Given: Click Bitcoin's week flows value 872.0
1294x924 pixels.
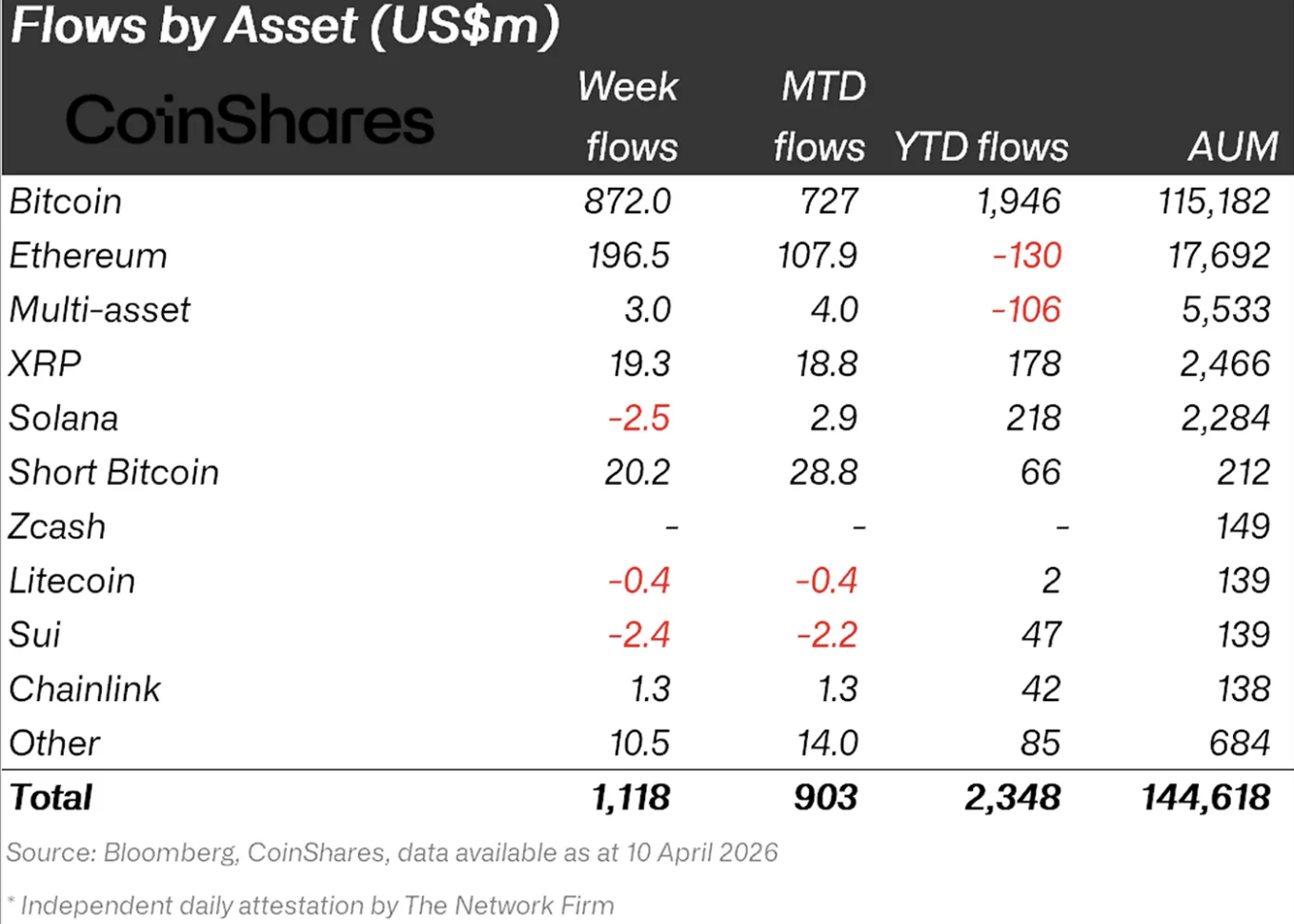Looking at the screenshot, I should click(x=627, y=202).
